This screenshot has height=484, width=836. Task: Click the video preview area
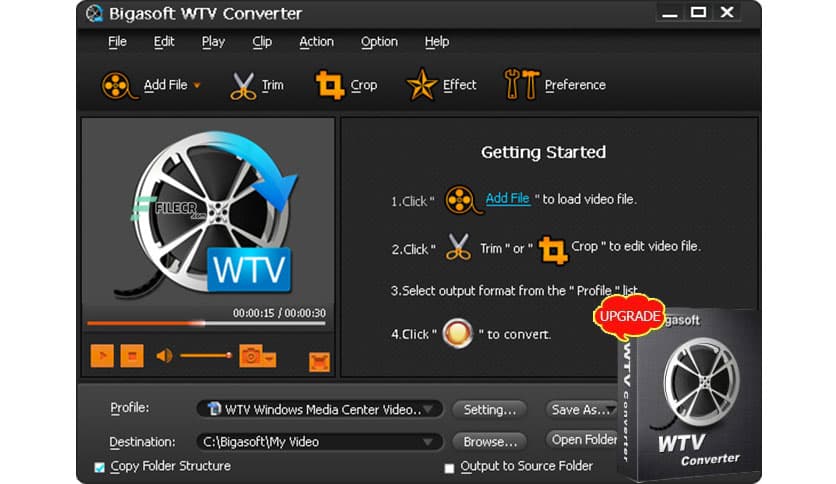[208, 211]
